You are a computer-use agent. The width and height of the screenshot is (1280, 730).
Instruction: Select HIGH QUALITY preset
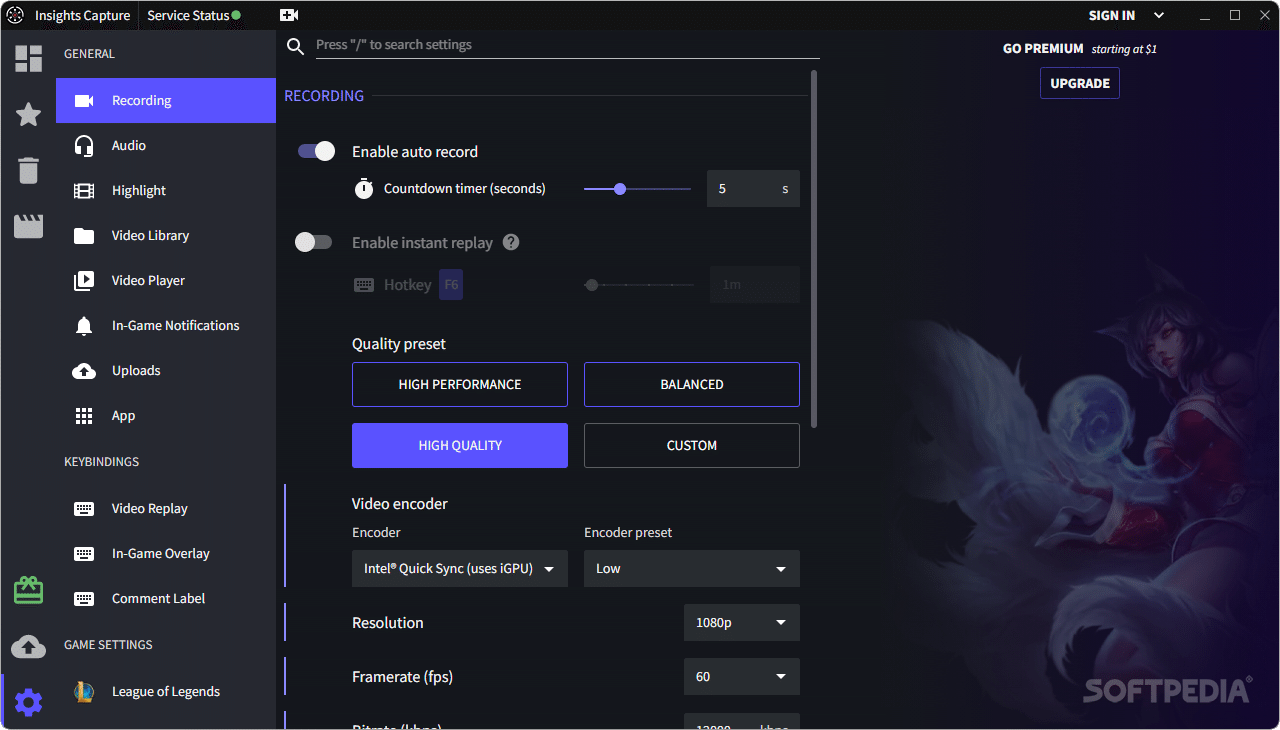(460, 445)
